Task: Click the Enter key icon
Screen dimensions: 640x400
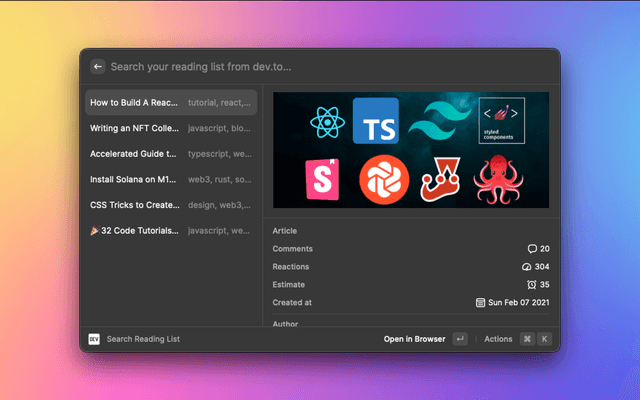Action: pyautogui.click(x=460, y=339)
